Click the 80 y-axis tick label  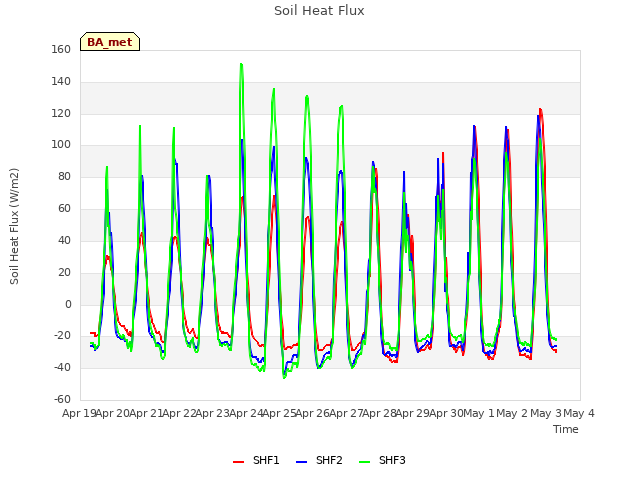click(64, 177)
